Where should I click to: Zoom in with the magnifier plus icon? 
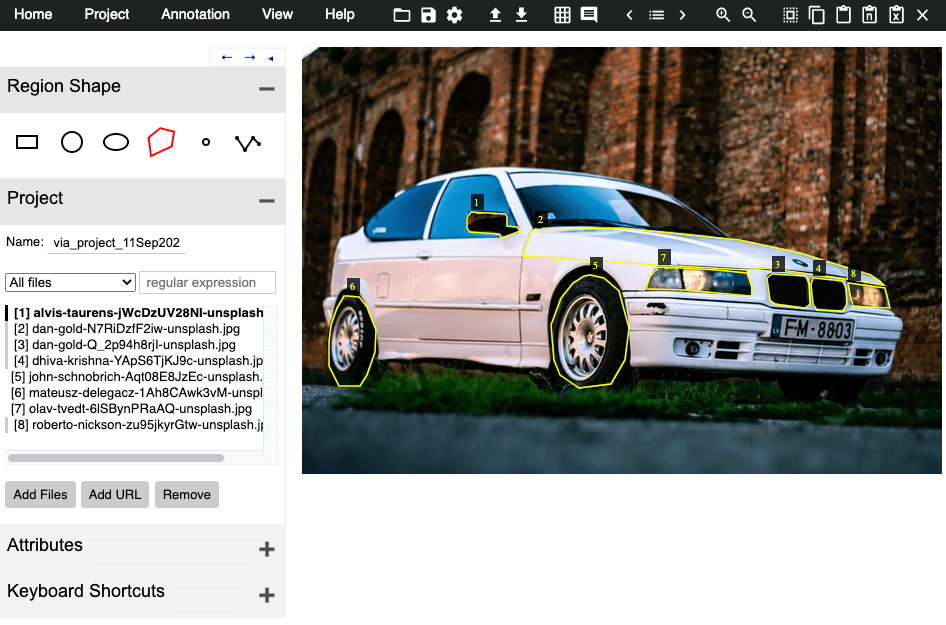(723, 15)
